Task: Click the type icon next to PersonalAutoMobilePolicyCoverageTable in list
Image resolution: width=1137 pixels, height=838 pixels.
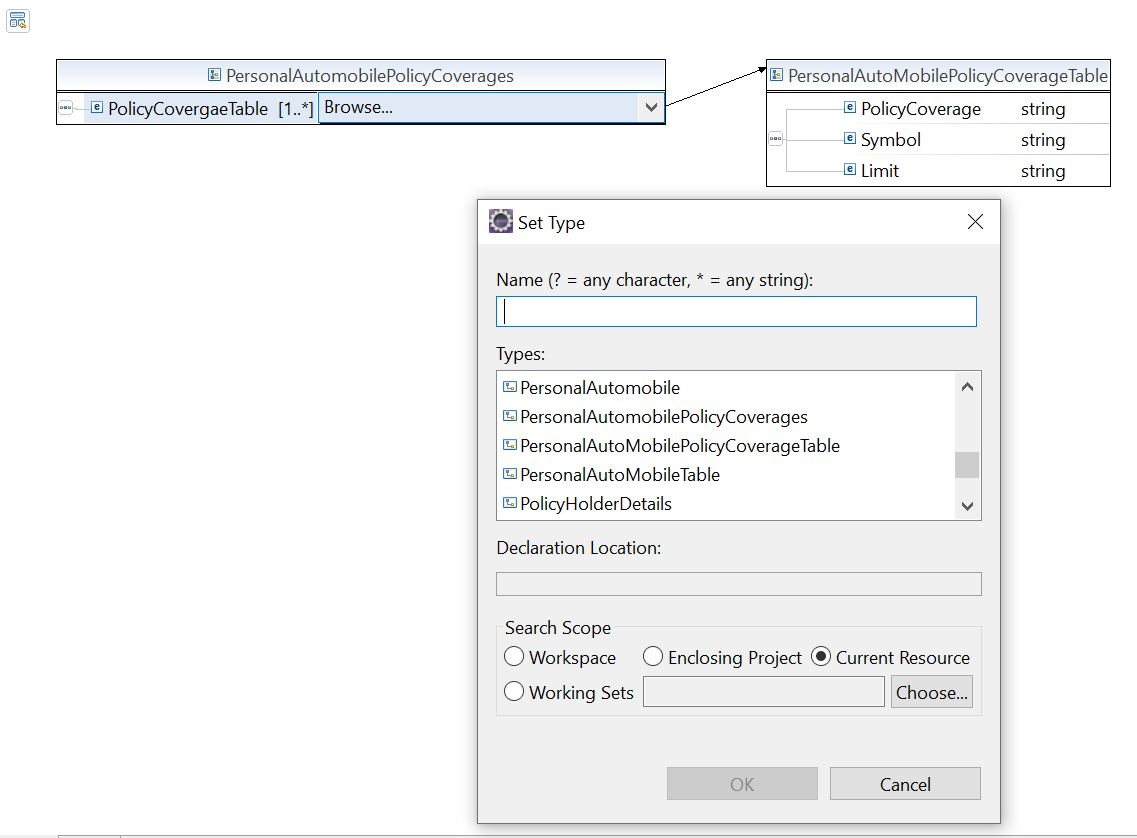Action: click(x=510, y=445)
